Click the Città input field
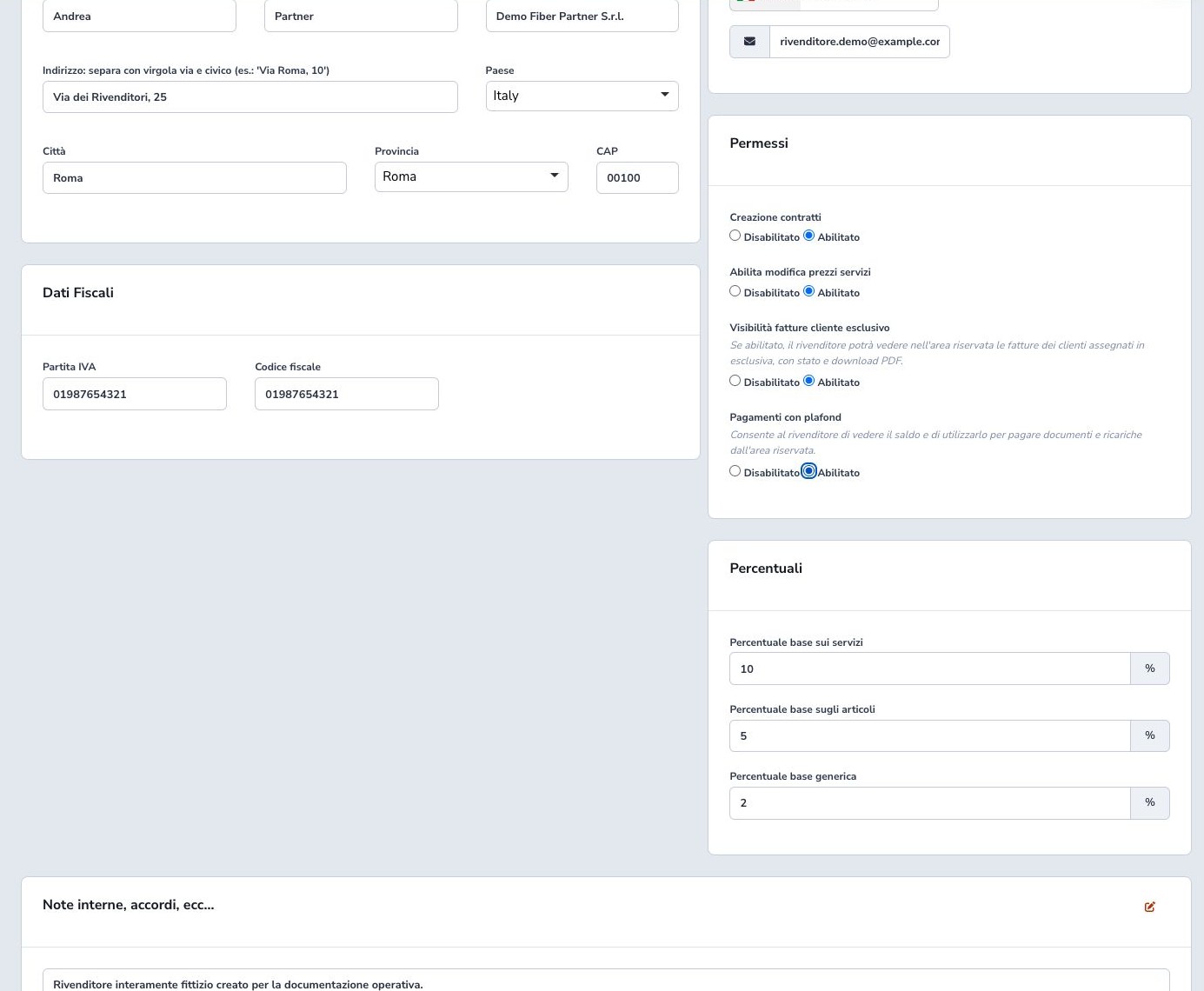This screenshot has width=1204, height=991. pyautogui.click(x=194, y=177)
